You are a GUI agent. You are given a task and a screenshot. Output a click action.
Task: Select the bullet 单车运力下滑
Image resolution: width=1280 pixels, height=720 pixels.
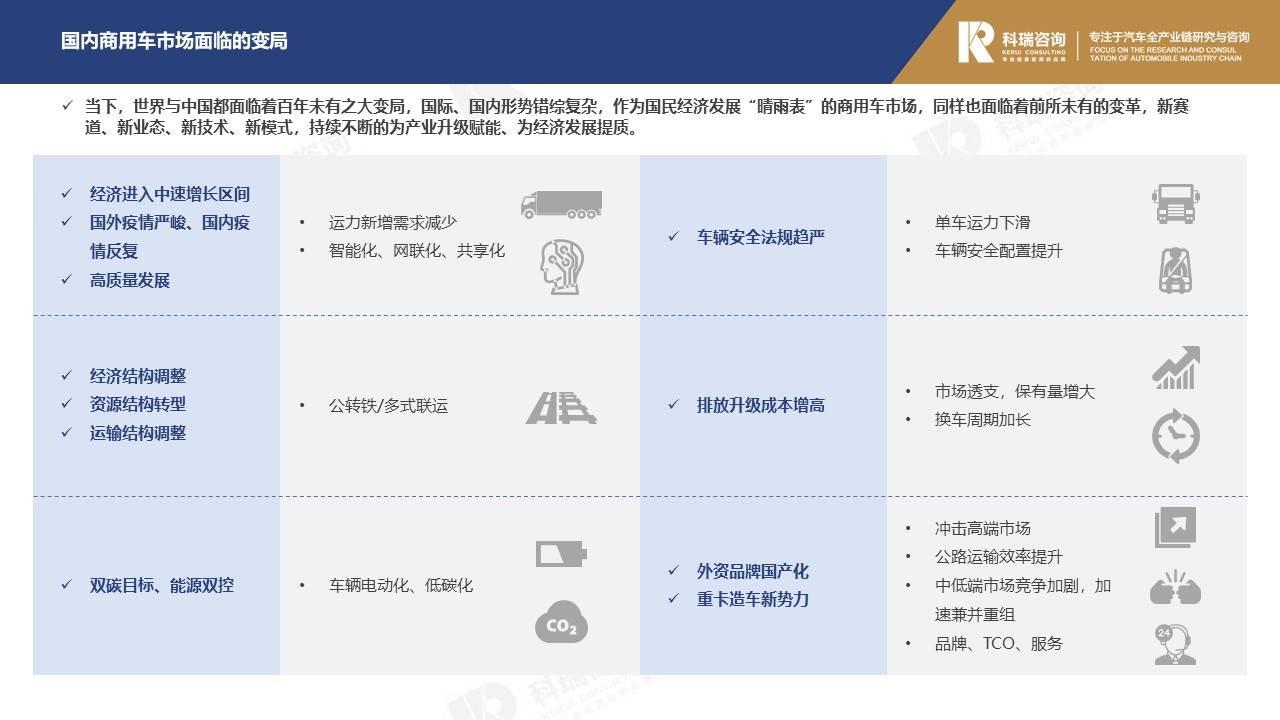coord(983,222)
